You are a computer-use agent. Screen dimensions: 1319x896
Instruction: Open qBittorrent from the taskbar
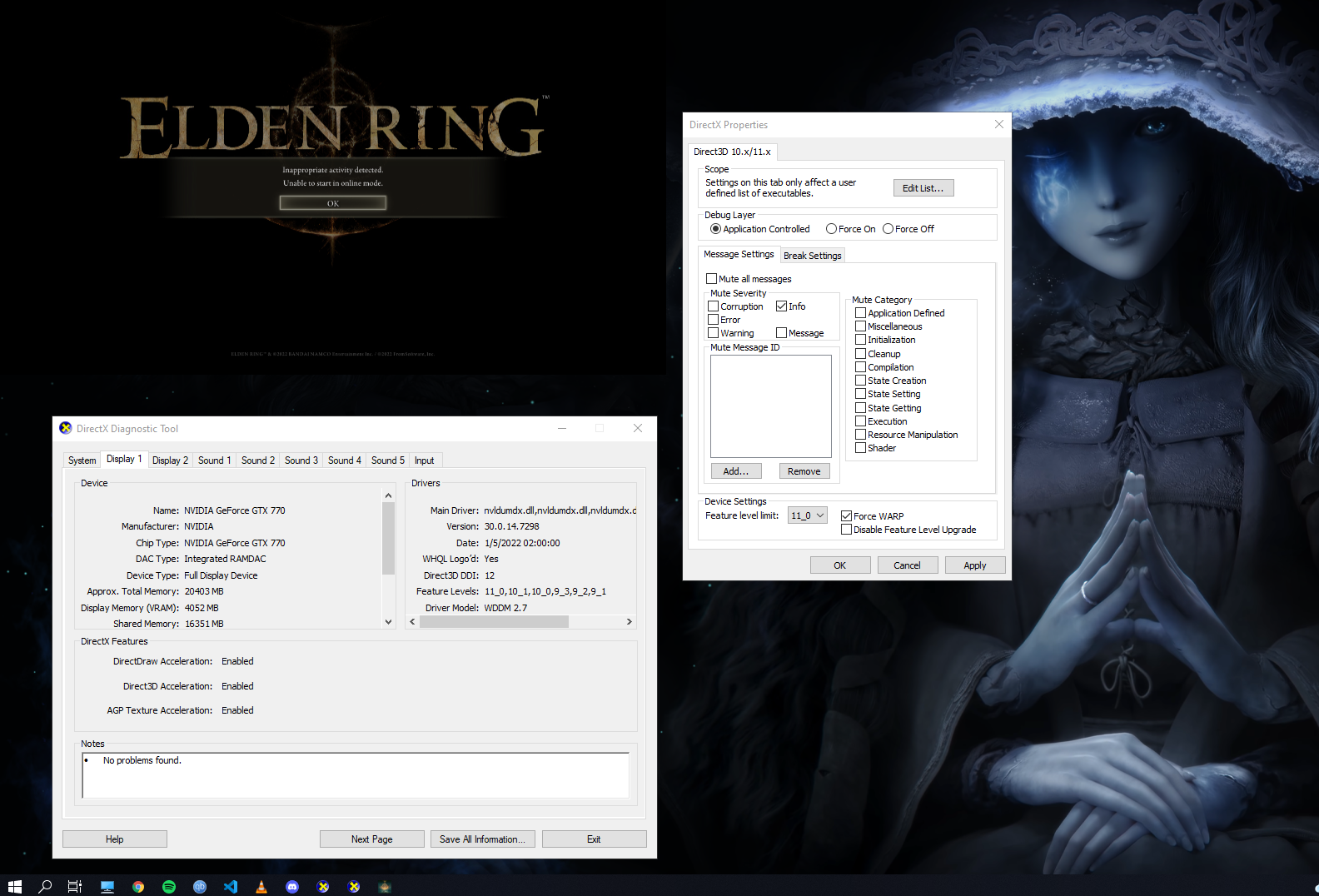[x=200, y=887]
